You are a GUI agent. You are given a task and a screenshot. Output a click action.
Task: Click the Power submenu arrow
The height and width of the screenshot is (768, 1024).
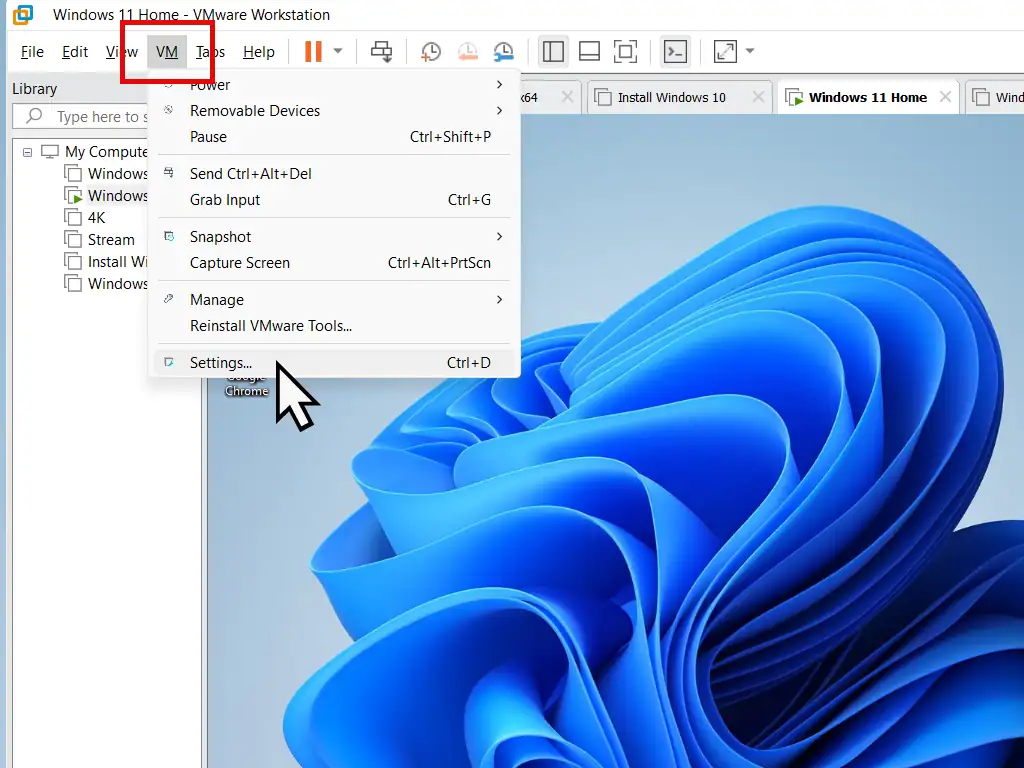[x=500, y=84]
